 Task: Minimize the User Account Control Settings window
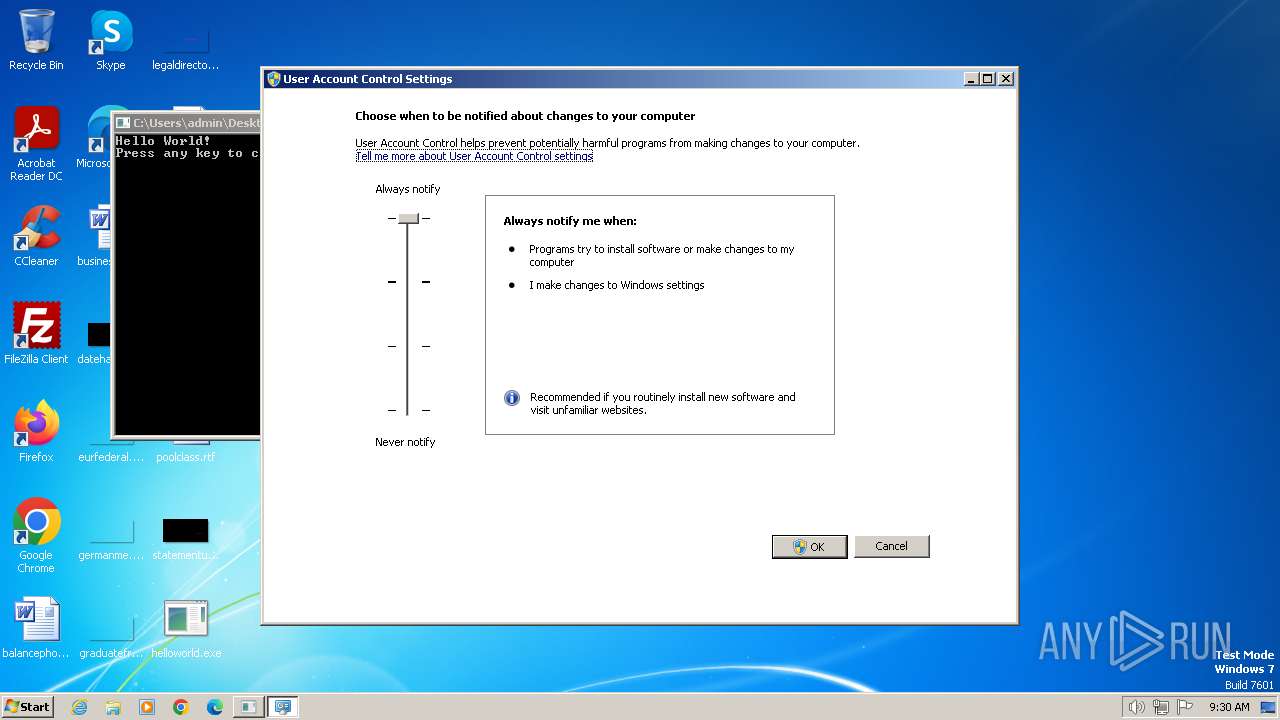click(x=971, y=79)
